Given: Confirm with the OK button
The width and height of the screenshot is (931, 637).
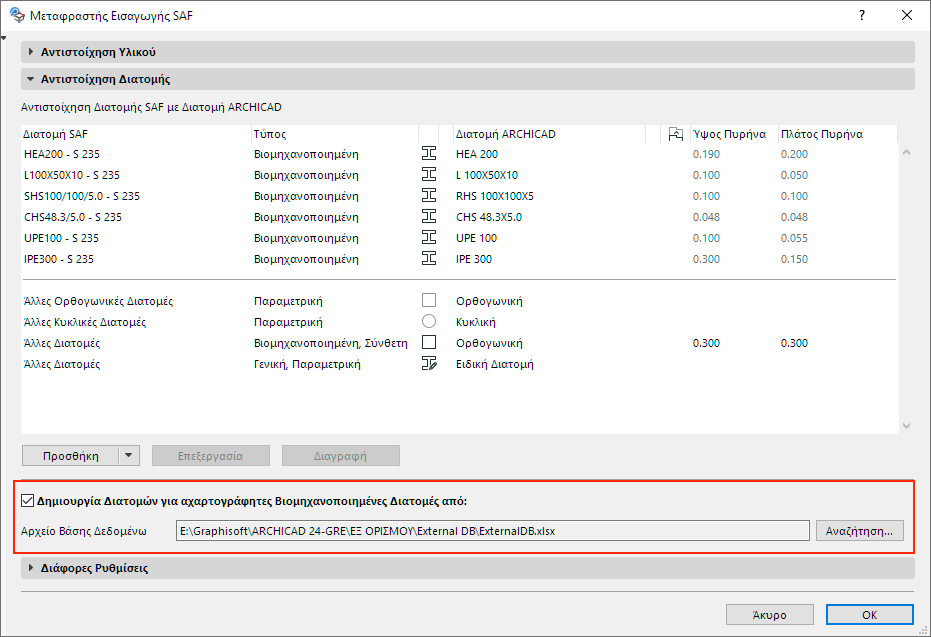Looking at the screenshot, I should point(869,615).
